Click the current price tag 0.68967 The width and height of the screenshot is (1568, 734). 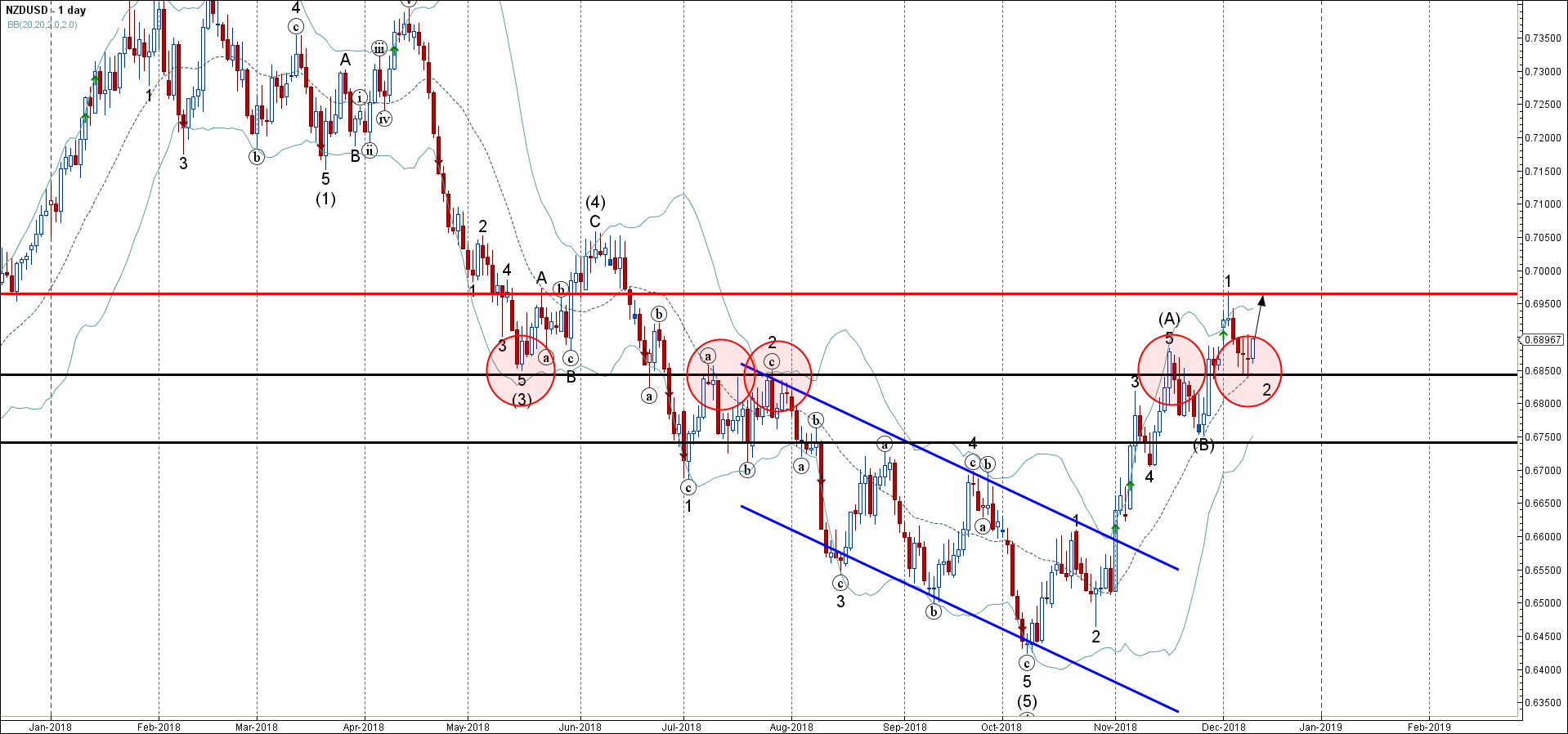pyautogui.click(x=1543, y=339)
